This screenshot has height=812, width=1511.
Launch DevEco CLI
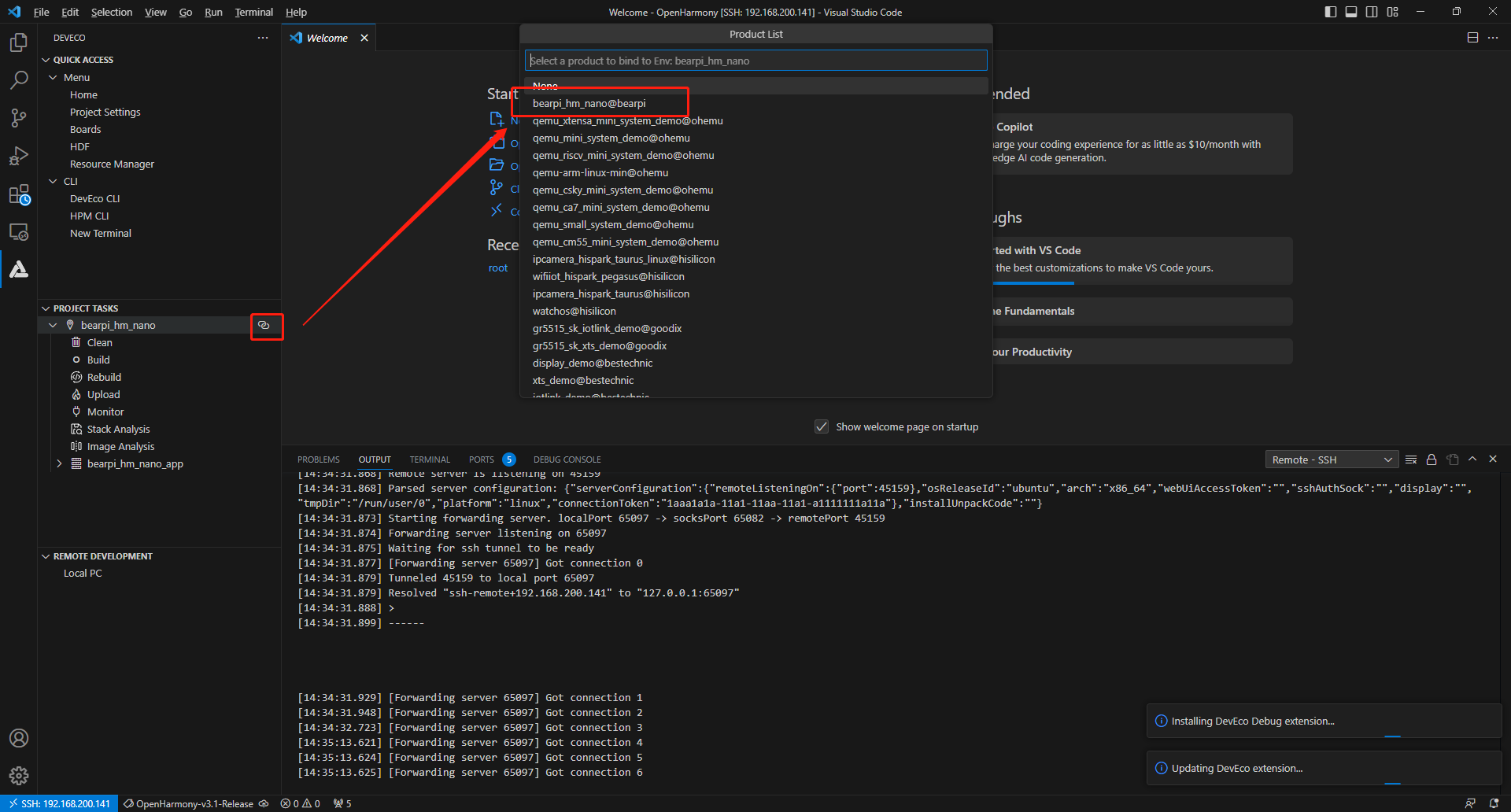pos(95,198)
